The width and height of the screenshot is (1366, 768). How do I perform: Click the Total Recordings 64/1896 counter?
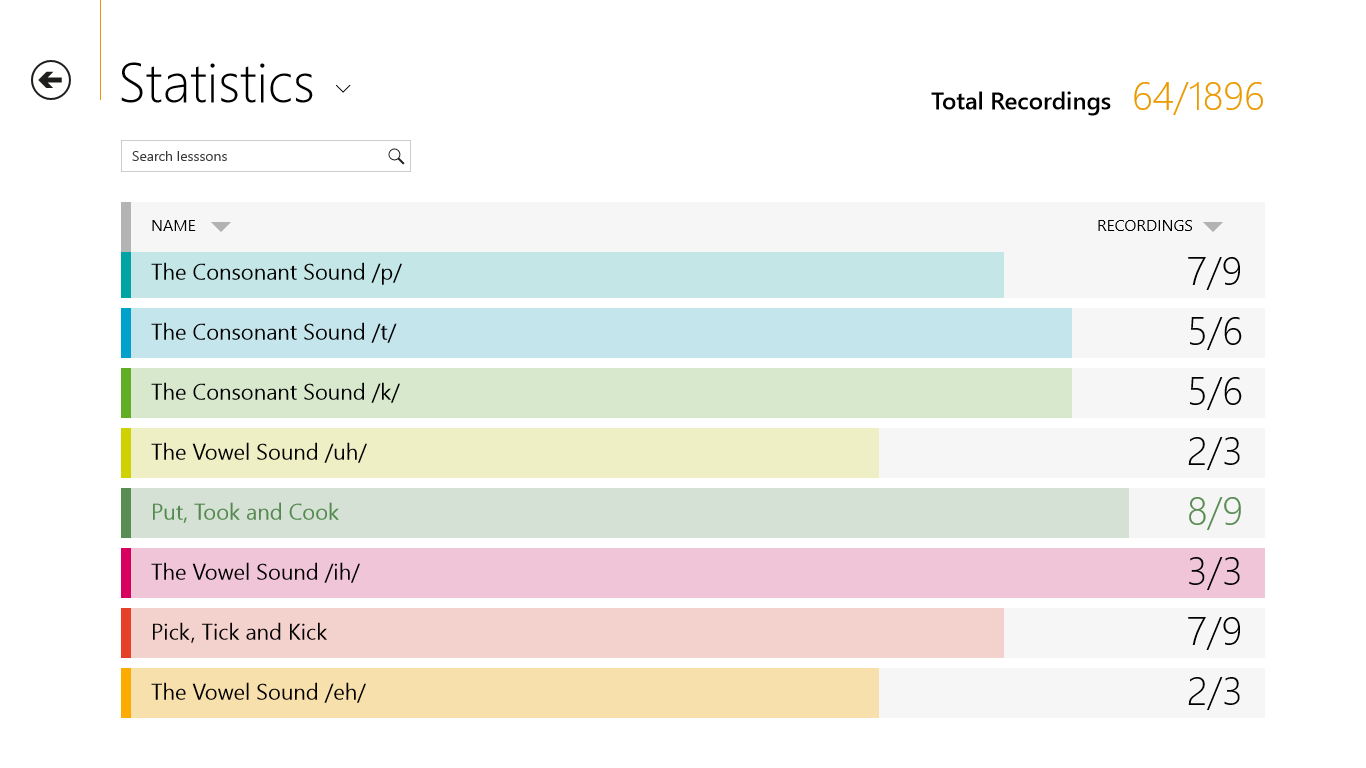(1197, 98)
